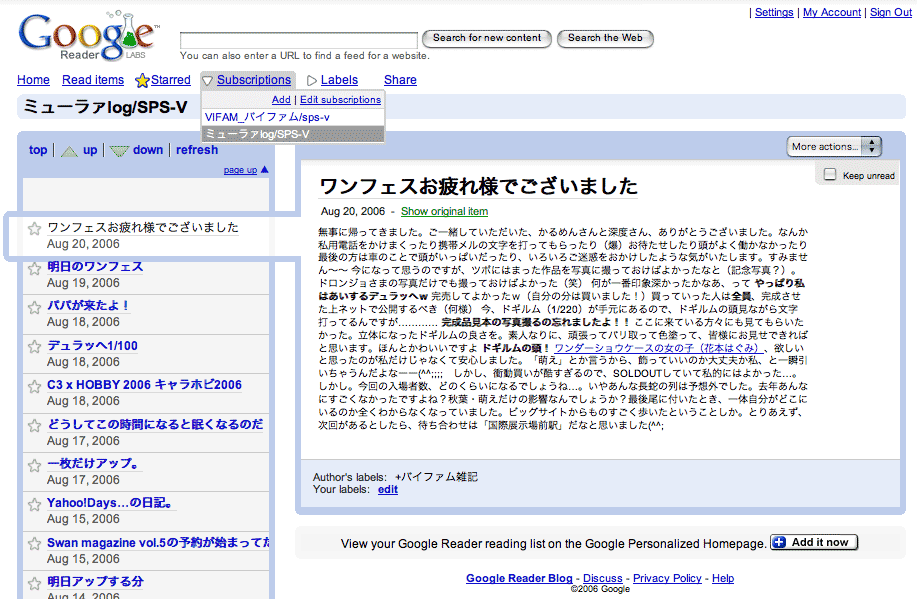Star the Yahoo!Days…の日記。 item
This screenshot has height=599, width=917.
click(35, 503)
